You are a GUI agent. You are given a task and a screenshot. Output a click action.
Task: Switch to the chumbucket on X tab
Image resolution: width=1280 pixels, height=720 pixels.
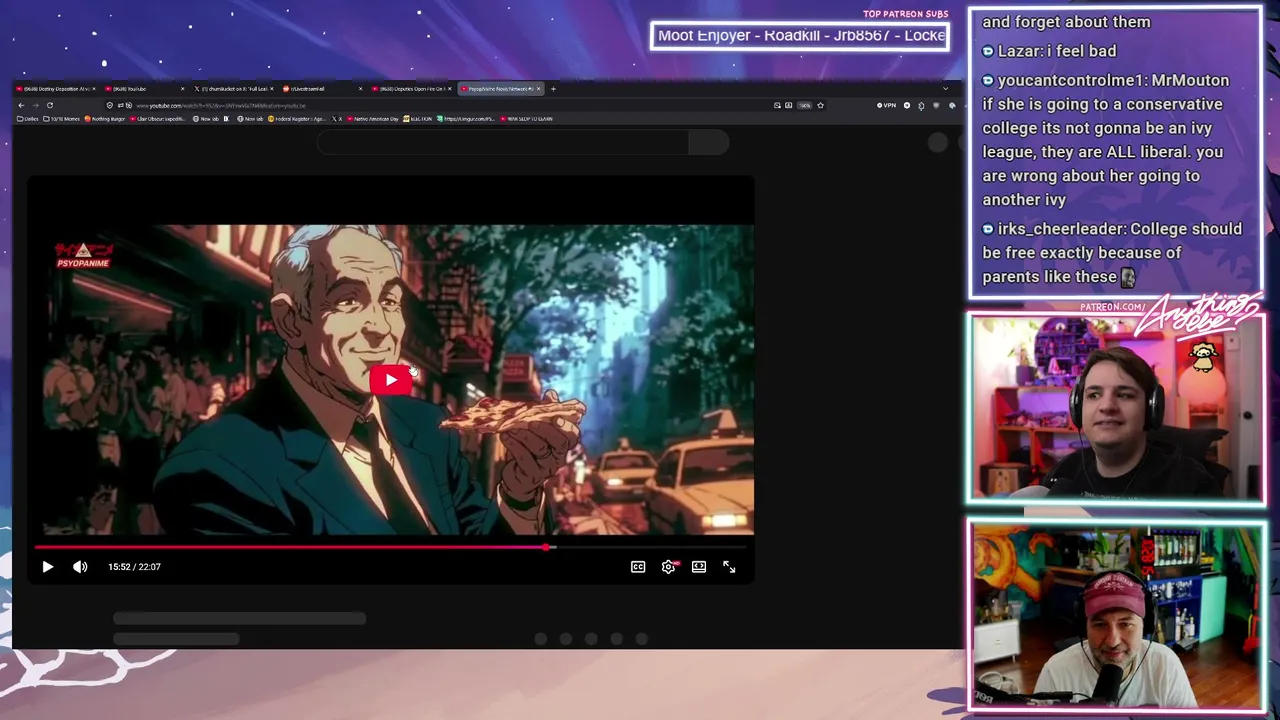234,89
